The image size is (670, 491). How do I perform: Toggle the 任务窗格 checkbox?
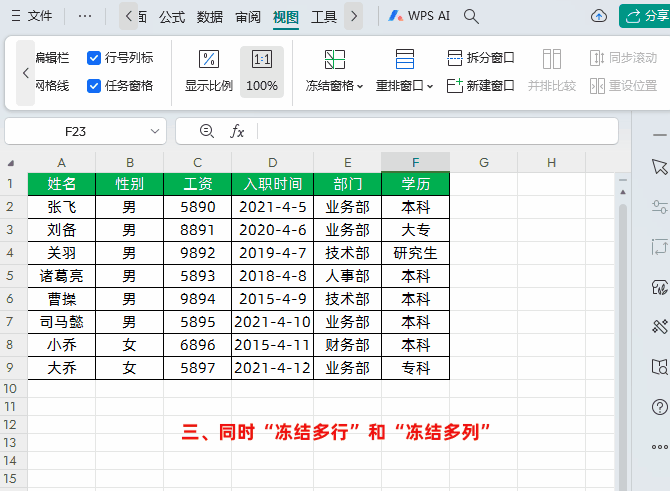point(94,86)
